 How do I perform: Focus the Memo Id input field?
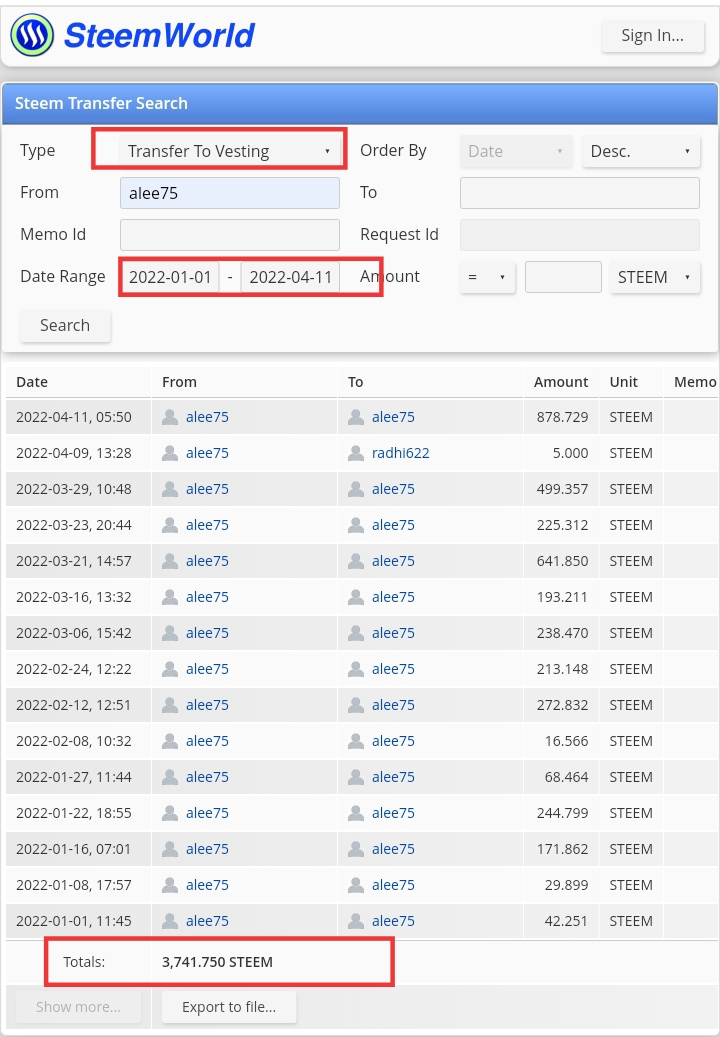pyautogui.click(x=229, y=235)
